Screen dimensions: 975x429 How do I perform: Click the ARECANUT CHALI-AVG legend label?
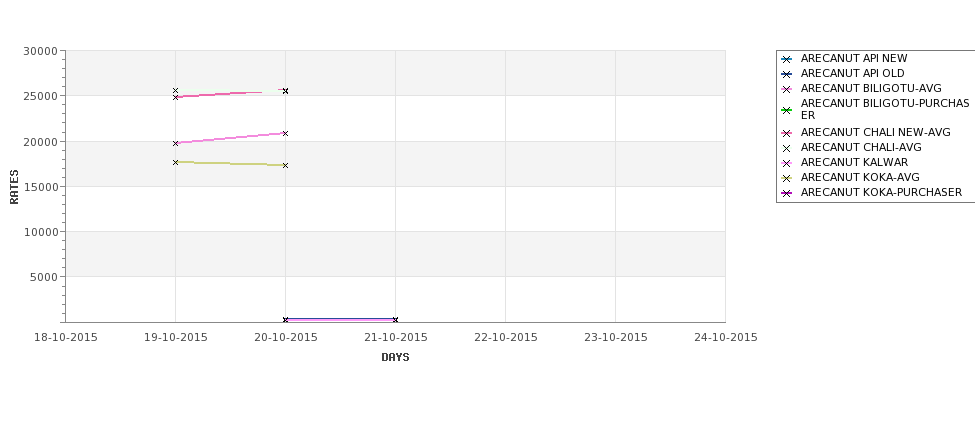pos(861,148)
